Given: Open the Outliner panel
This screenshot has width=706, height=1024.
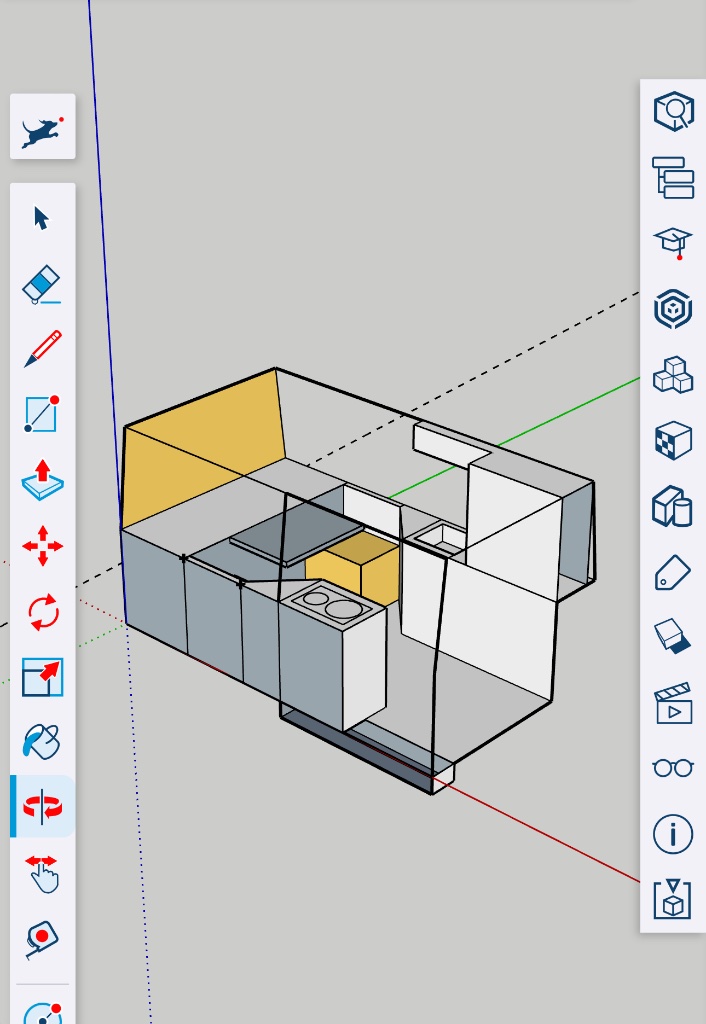Looking at the screenshot, I should [x=673, y=176].
